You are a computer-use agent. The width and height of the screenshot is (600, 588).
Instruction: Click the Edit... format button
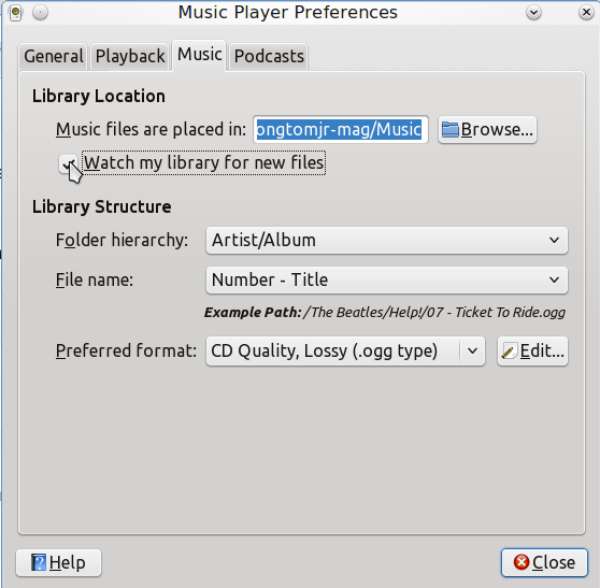point(533,351)
